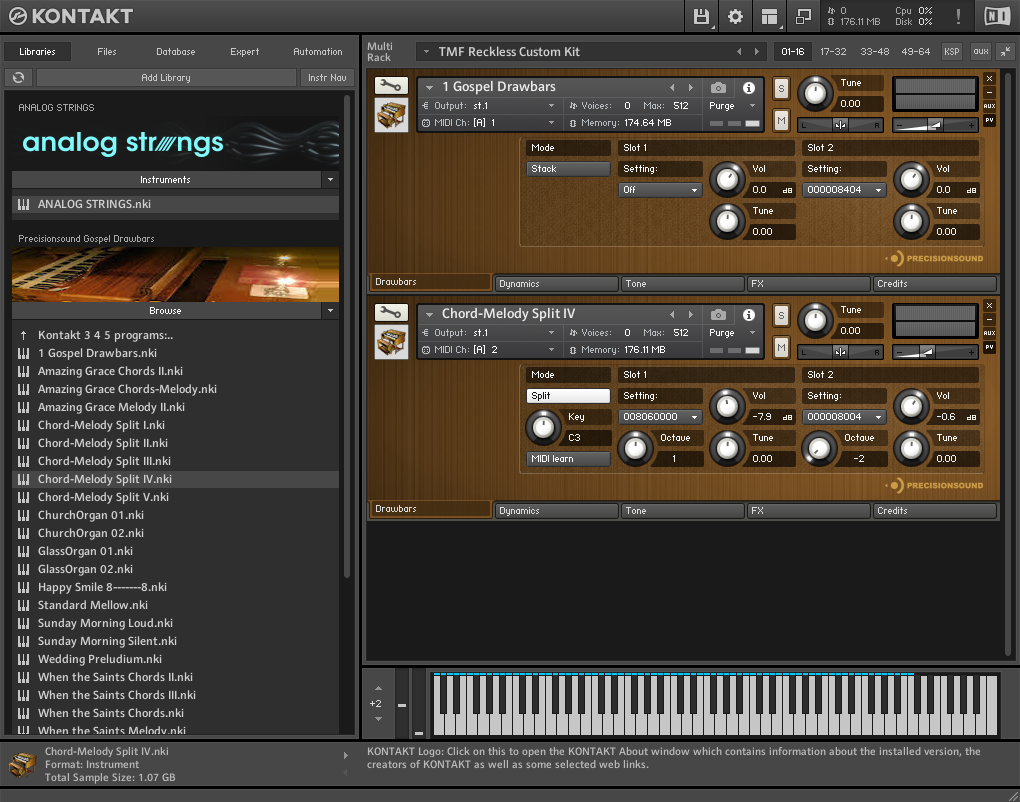This screenshot has width=1020, height=802.
Task: Open multi name menu for TMF Reckless Custom Kit
Action: (x=427, y=51)
